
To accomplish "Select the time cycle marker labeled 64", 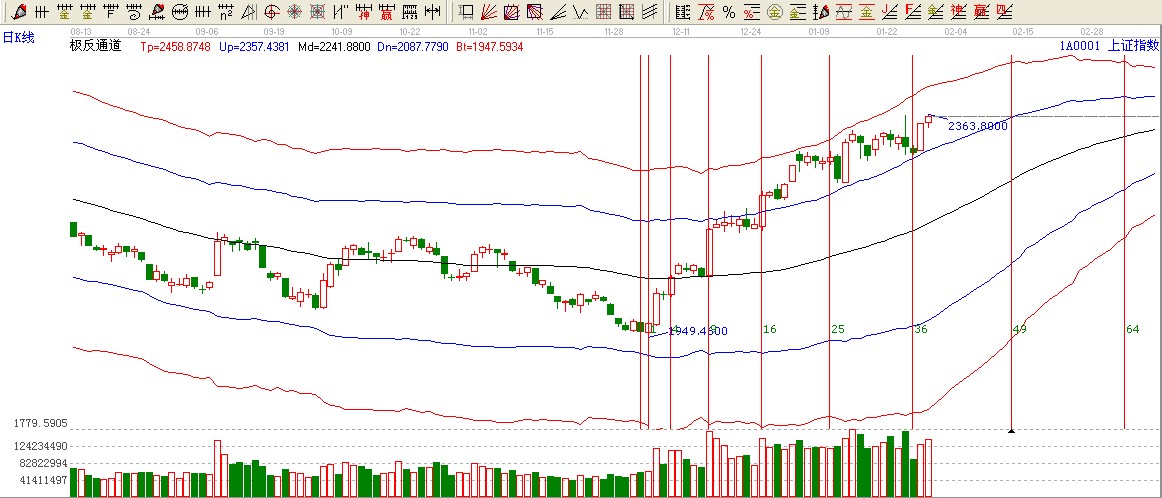I will tap(1132, 329).
